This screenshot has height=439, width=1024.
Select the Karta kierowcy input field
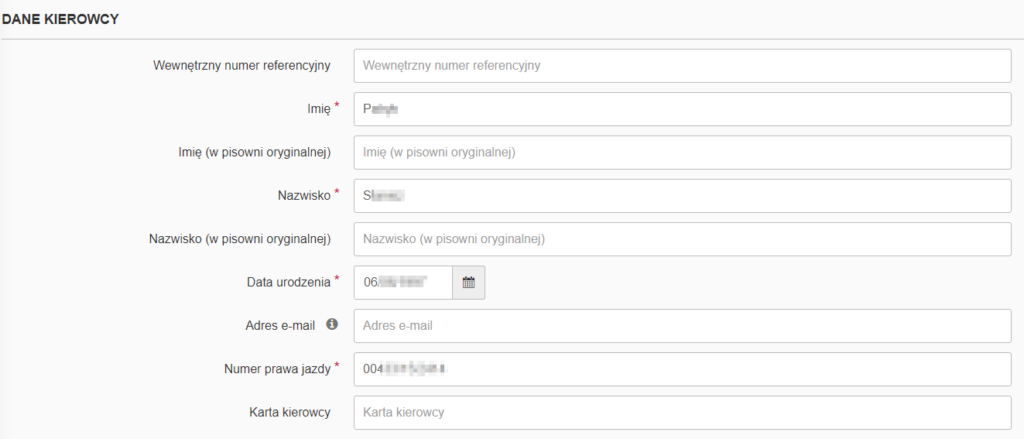point(682,412)
